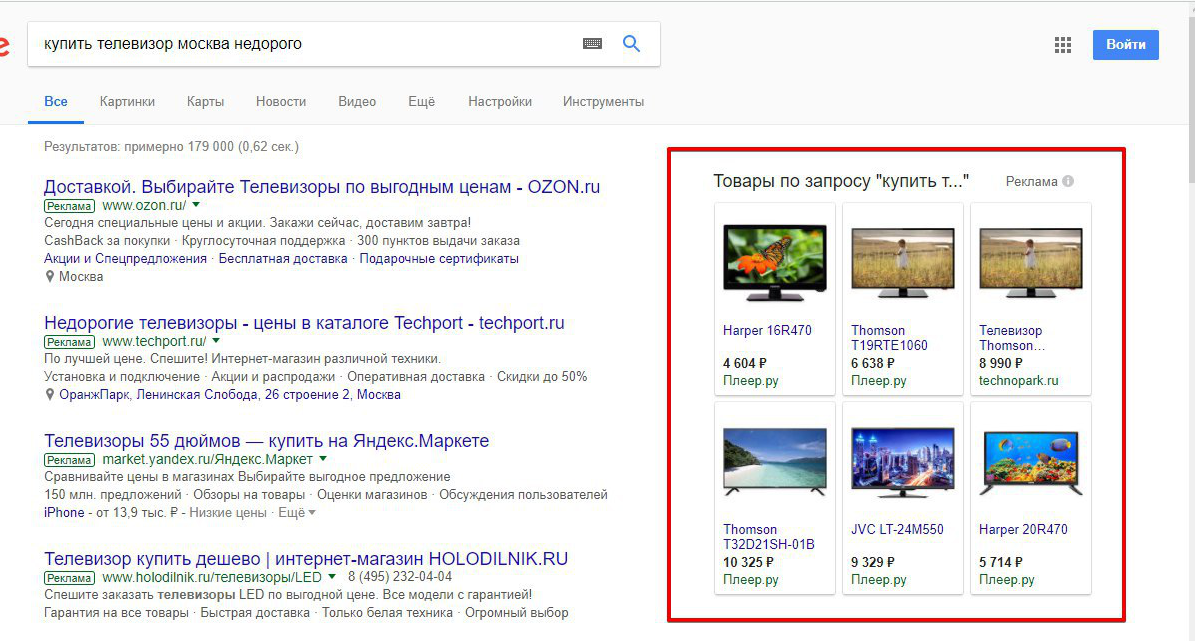Click the 10 325 ₽ price
The width and height of the screenshot is (1195, 641).
tap(748, 562)
